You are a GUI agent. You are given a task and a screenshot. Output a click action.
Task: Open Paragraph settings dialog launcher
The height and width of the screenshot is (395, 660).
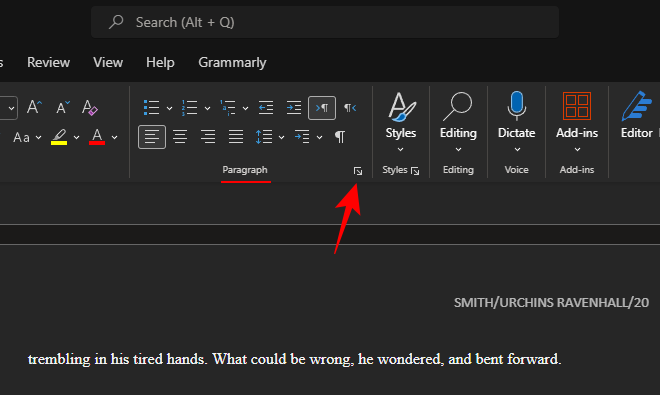(358, 171)
